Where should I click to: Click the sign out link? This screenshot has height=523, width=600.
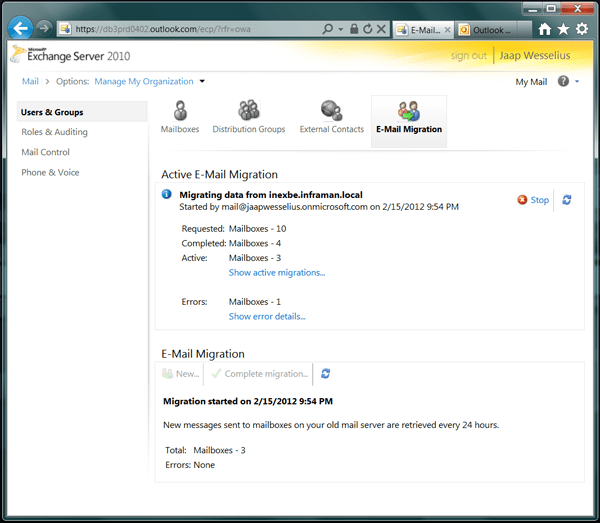[468, 55]
